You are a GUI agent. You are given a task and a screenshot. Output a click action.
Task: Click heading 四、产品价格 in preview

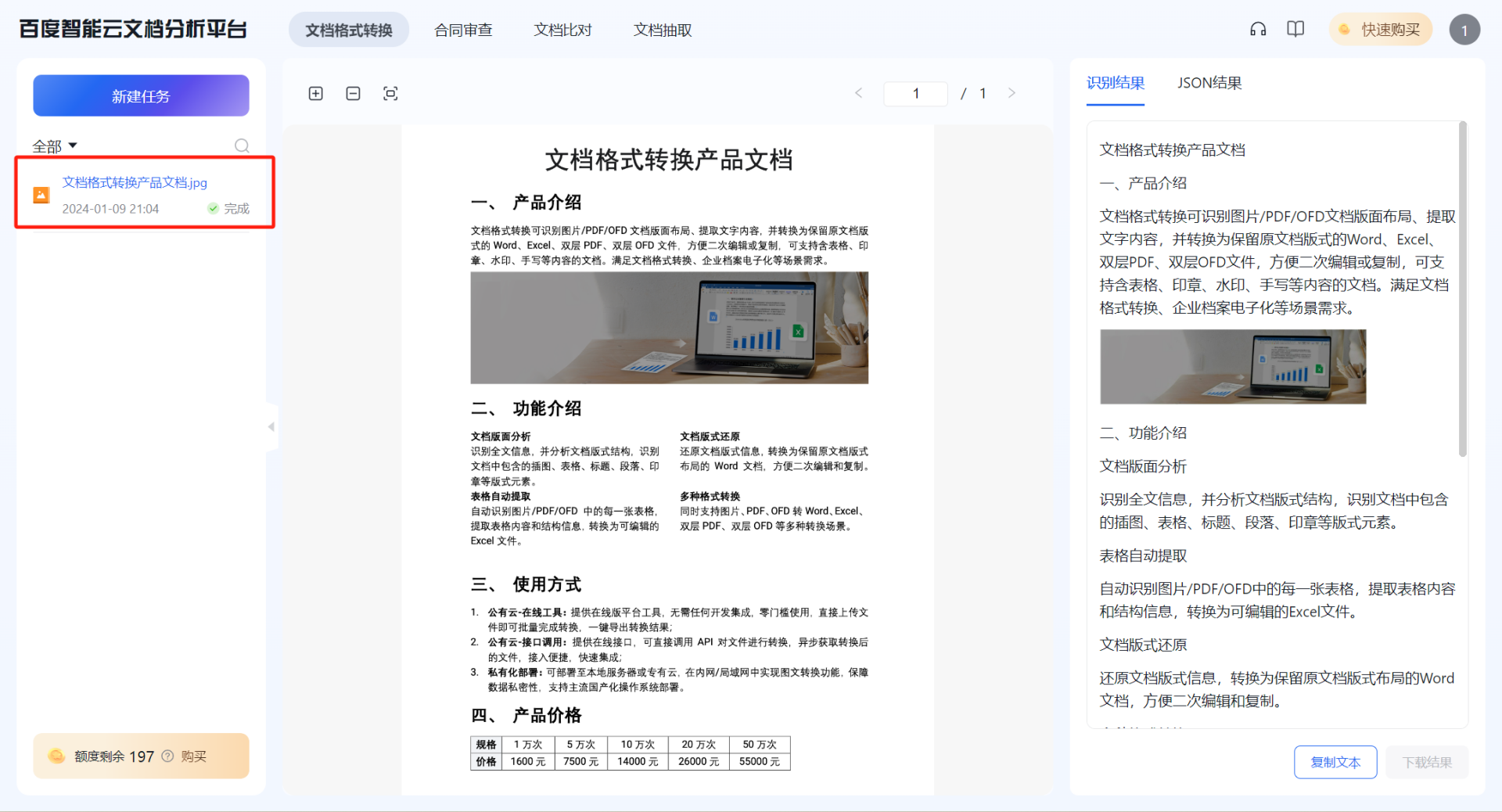pyautogui.click(x=526, y=716)
